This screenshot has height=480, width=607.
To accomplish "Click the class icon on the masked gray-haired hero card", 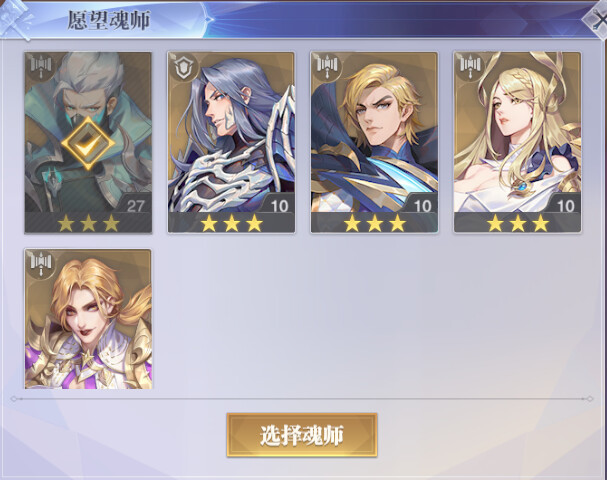I will click(41, 67).
